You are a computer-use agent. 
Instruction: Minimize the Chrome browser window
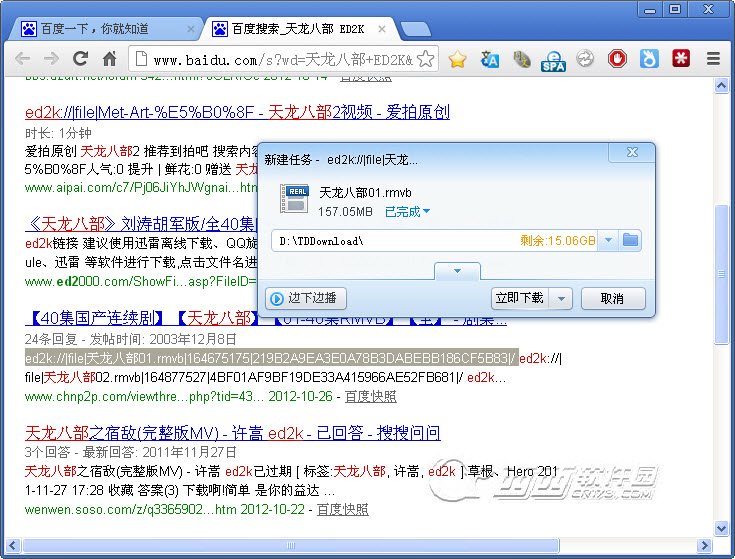tap(650, 9)
